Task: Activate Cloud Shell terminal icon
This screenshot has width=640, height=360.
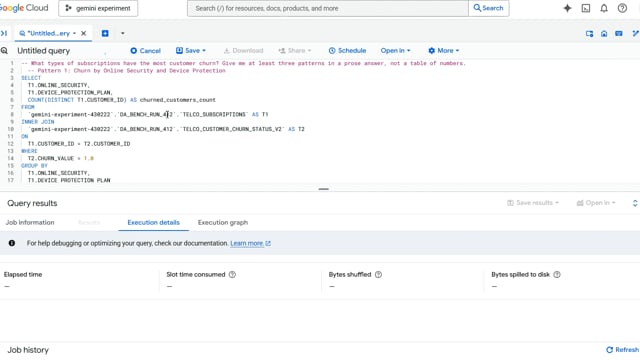Action: tap(586, 8)
